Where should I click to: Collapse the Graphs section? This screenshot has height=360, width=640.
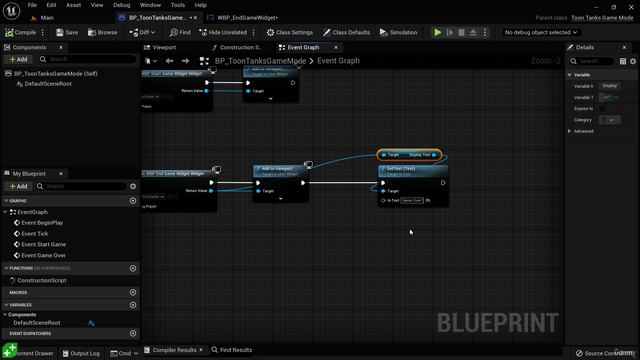click(6, 201)
